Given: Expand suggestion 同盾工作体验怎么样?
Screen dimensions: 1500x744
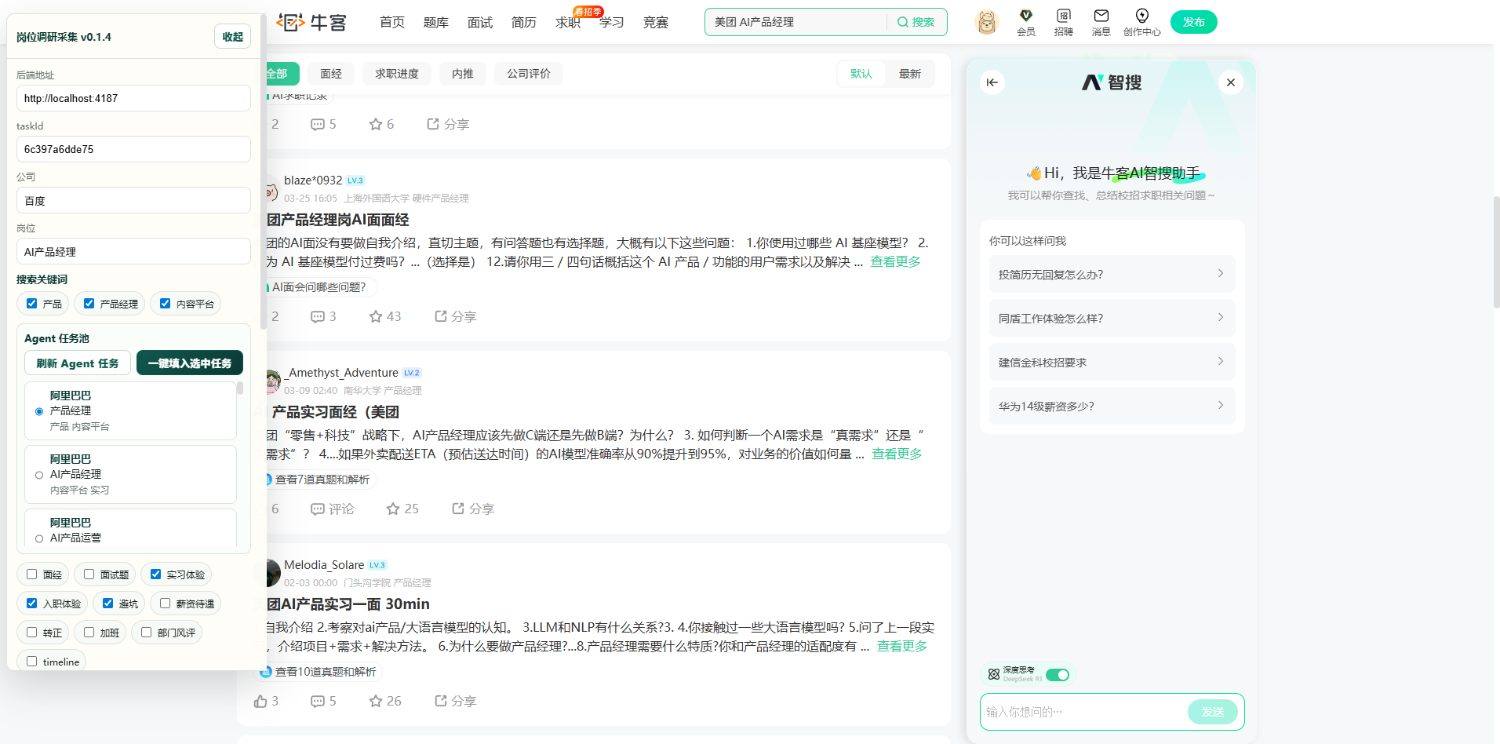Looking at the screenshot, I should [1112, 318].
